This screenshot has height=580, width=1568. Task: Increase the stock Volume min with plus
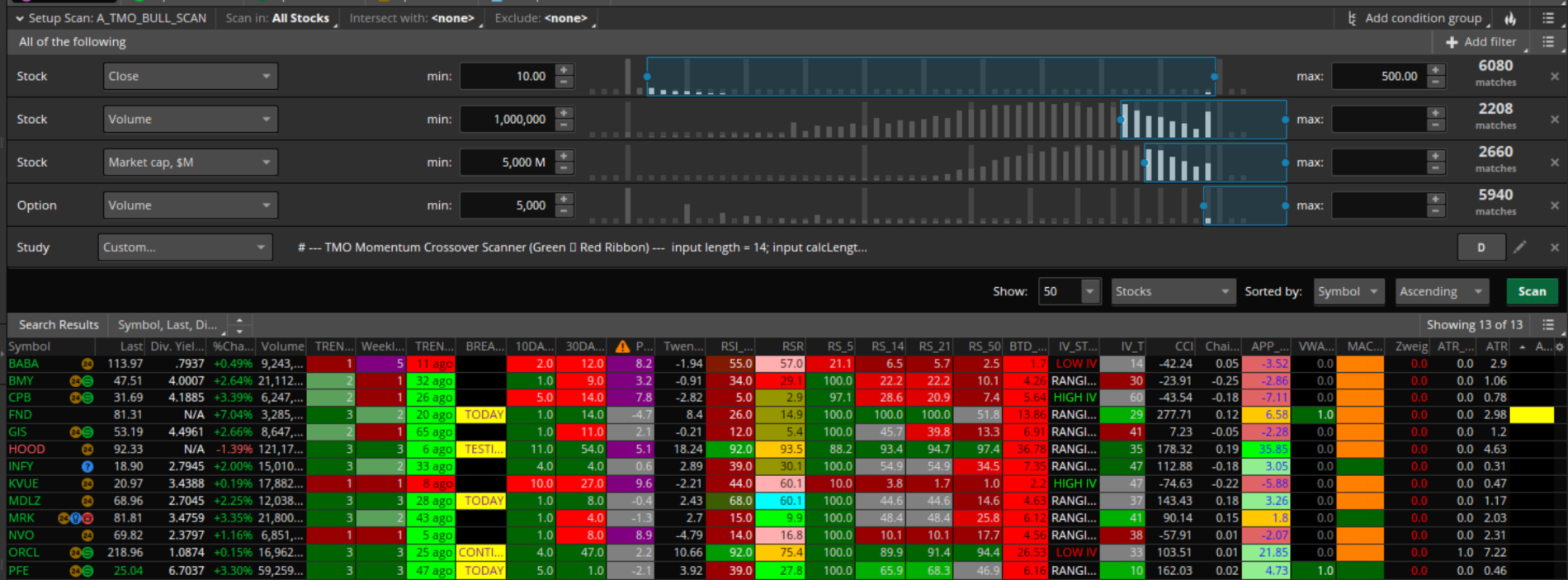564,113
